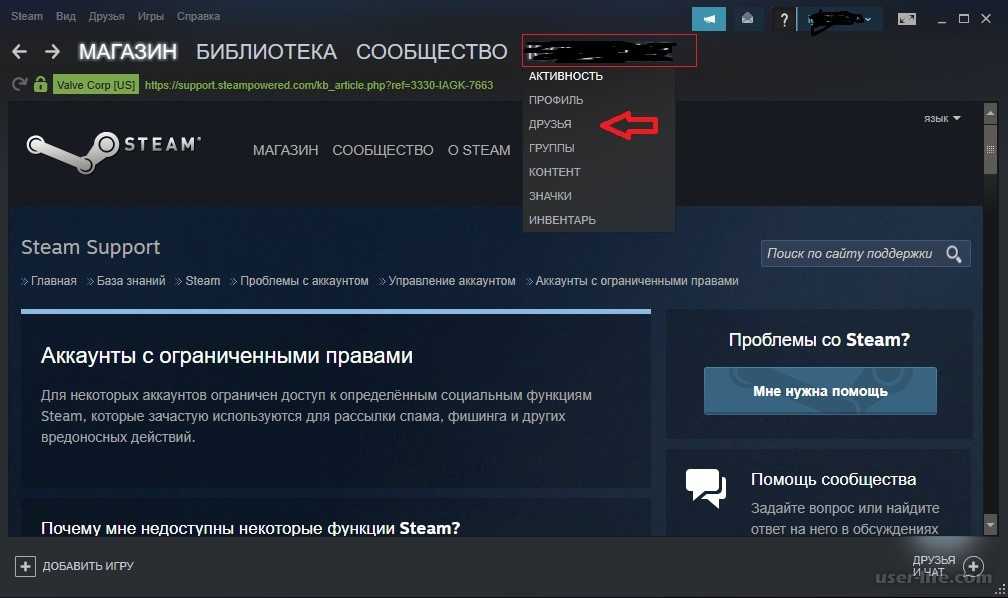
Task: Click the question mark help icon
Action: coord(784,19)
